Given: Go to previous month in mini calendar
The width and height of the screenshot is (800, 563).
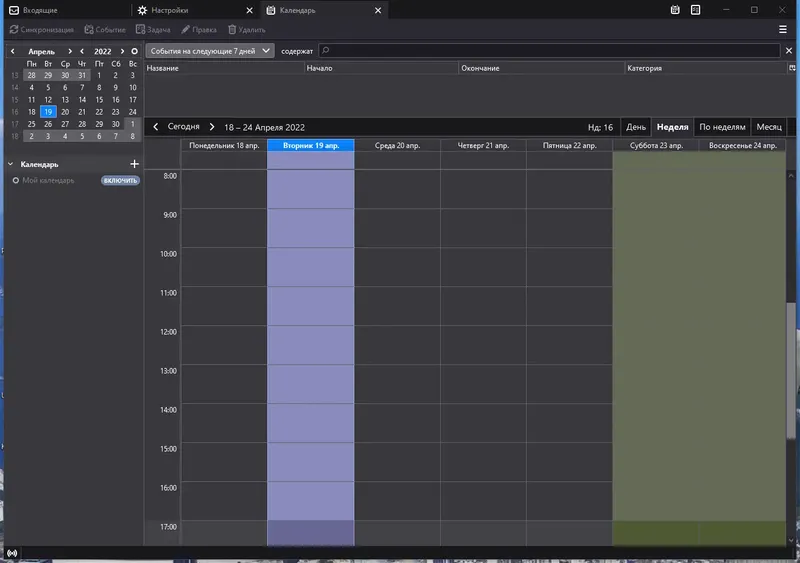Looking at the screenshot, I should (x=13, y=52).
